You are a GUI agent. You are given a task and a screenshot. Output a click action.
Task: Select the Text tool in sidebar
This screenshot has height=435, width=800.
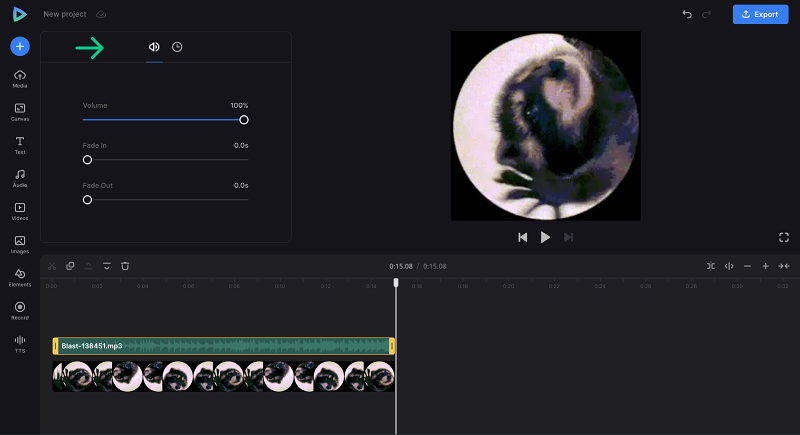[x=20, y=145]
